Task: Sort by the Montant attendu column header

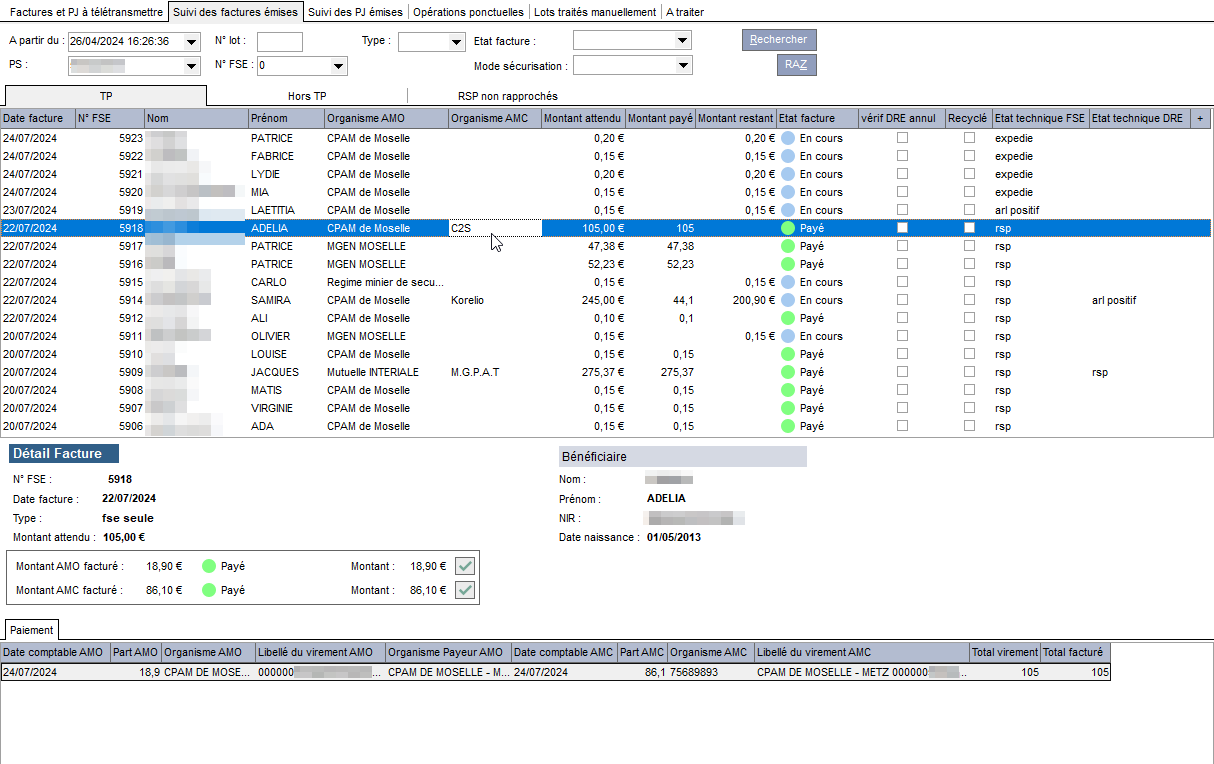Action: click(584, 118)
